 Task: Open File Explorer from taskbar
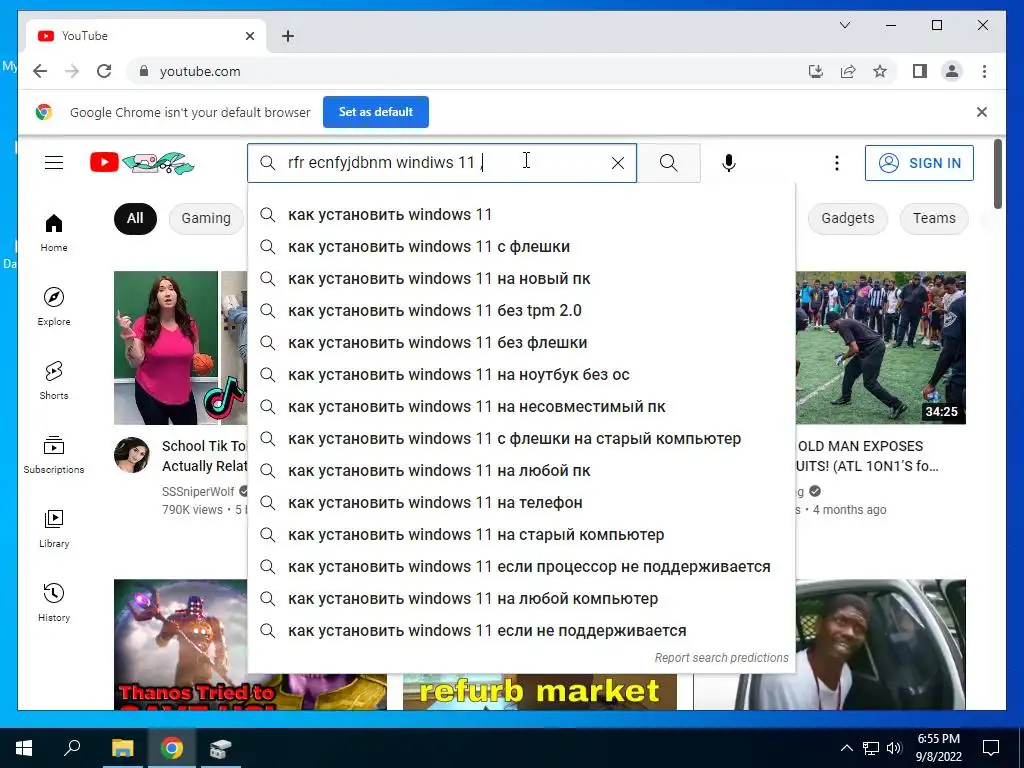coord(122,748)
